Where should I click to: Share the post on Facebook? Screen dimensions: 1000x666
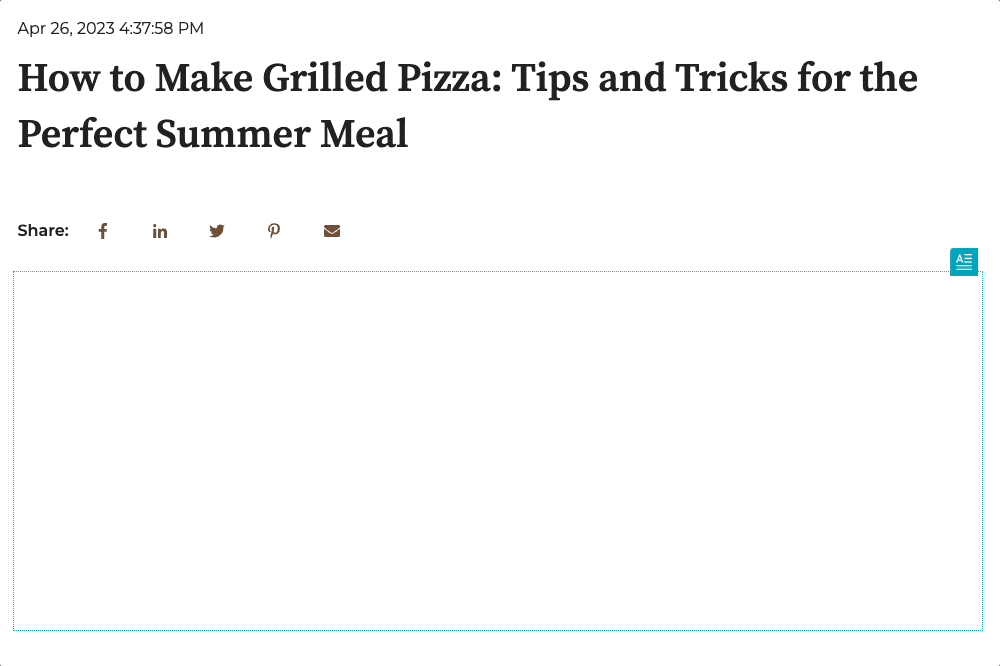(102, 231)
